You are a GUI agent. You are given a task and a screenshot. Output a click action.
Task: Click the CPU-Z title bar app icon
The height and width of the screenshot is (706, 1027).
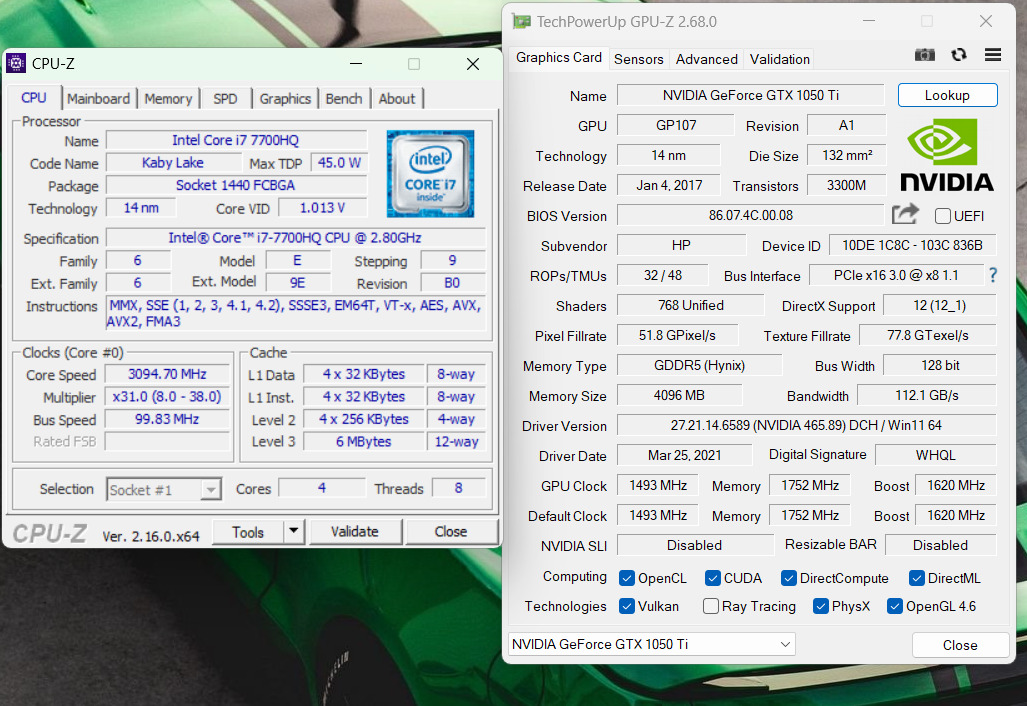[16, 64]
